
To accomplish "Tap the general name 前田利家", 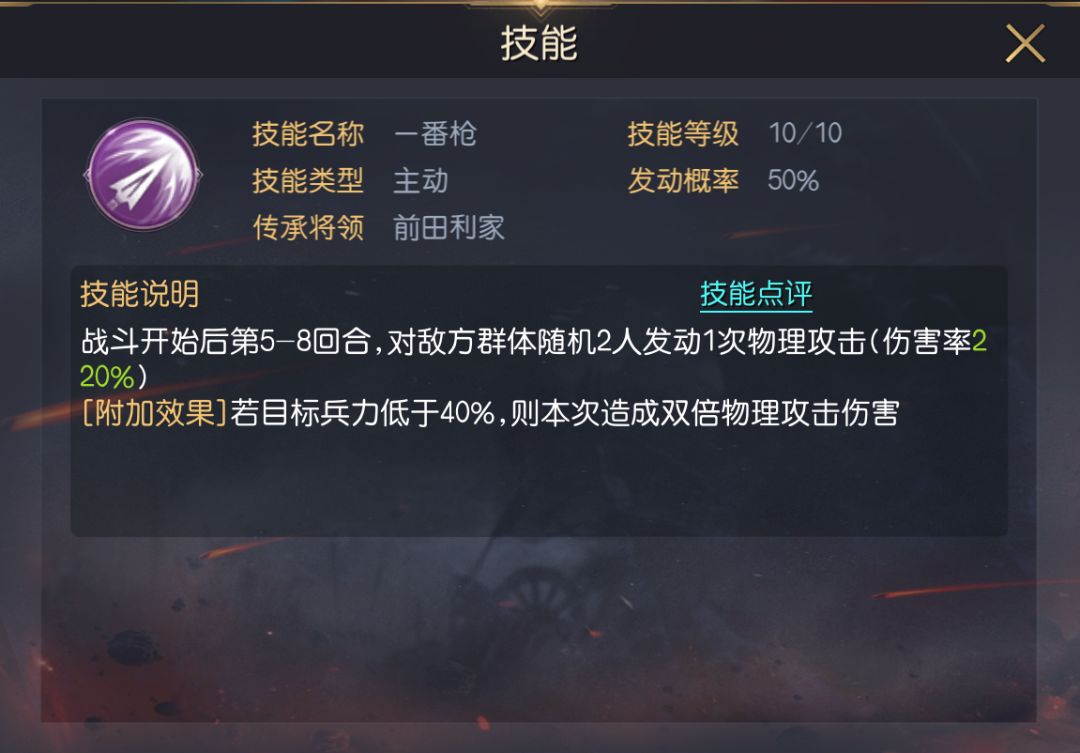I will pos(449,227).
